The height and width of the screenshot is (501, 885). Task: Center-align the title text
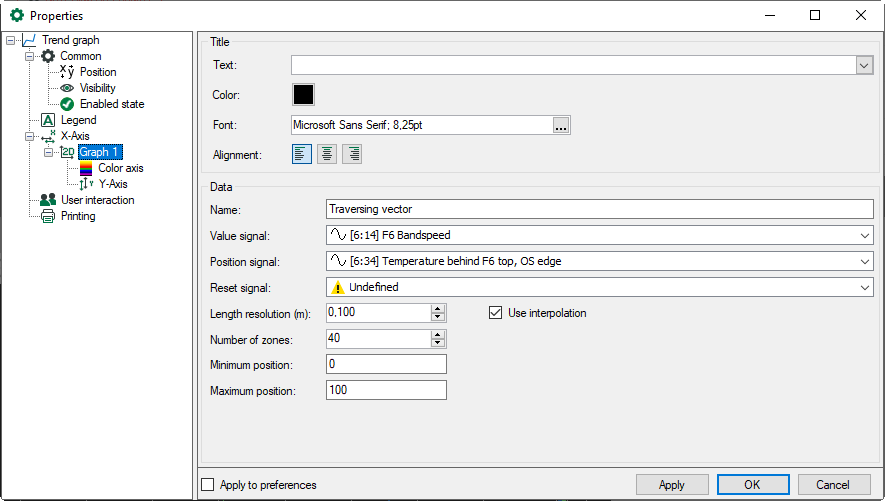pos(327,154)
